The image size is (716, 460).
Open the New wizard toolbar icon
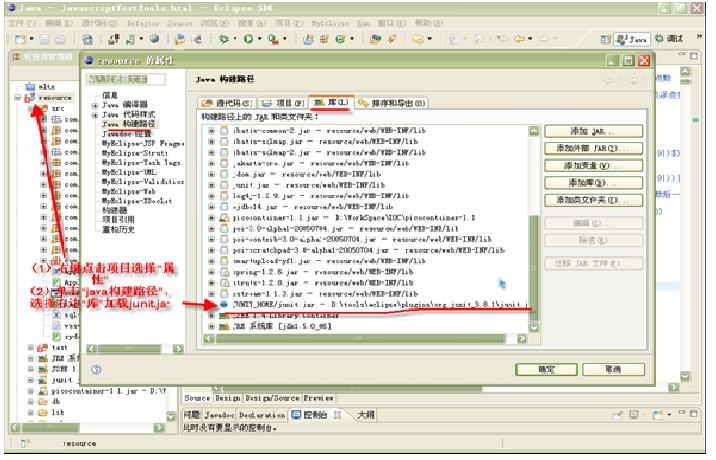20,39
